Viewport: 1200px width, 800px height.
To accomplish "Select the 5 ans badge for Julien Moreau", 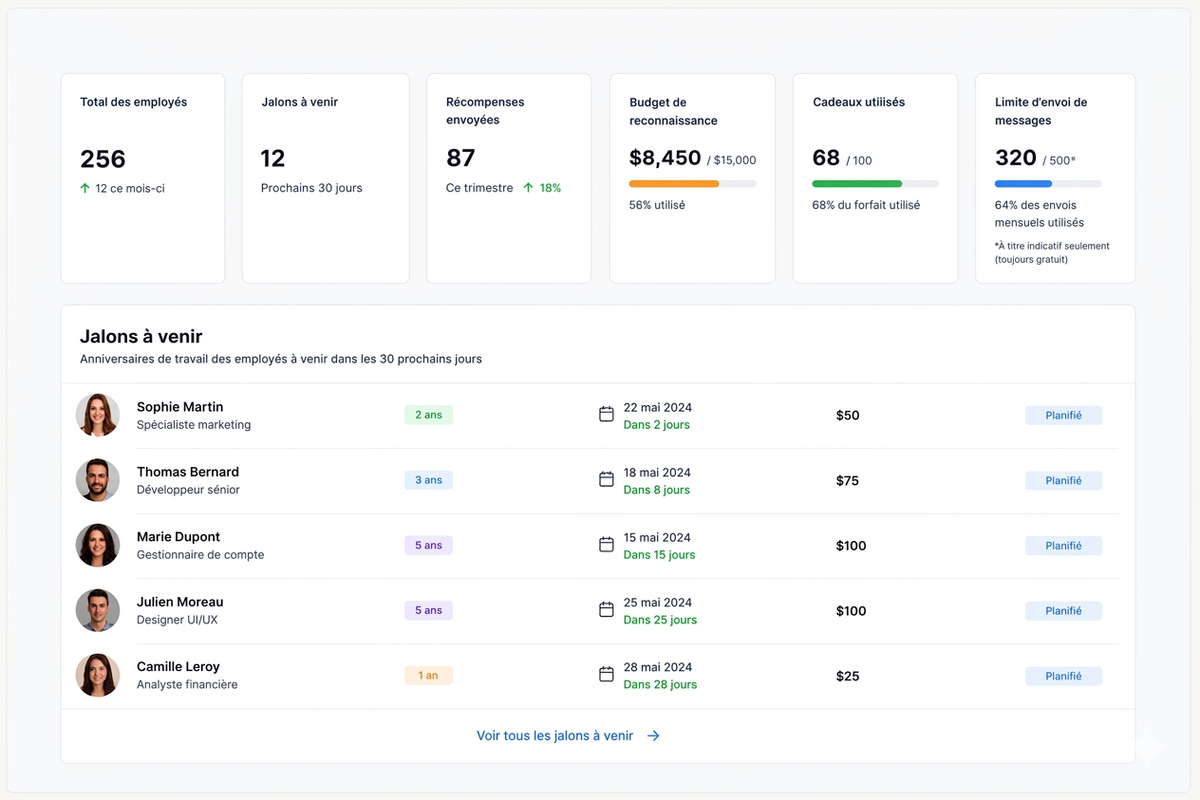I will click(428, 610).
